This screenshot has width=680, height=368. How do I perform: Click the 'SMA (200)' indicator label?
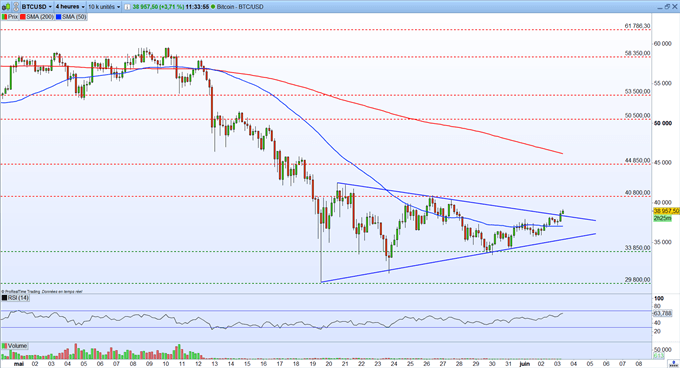[40, 17]
